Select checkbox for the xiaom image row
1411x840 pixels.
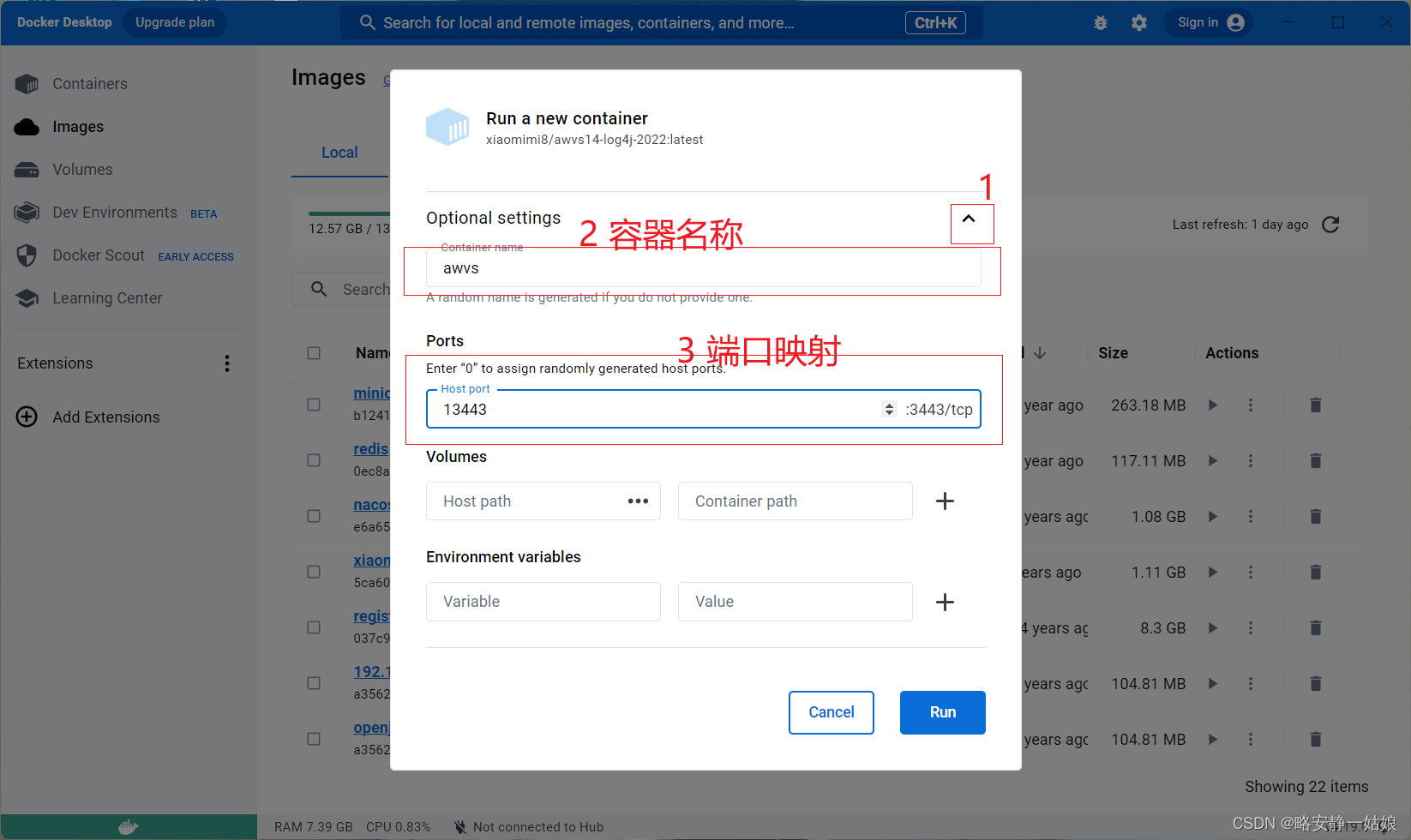pos(314,572)
